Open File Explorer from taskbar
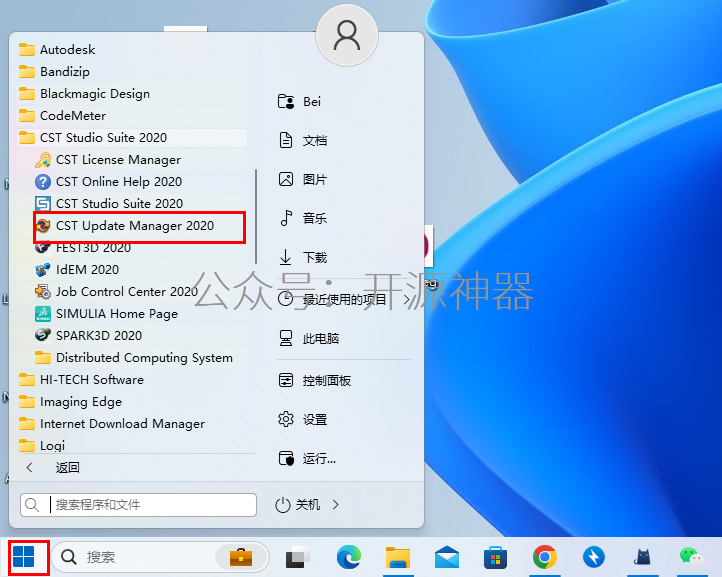 coord(398,557)
